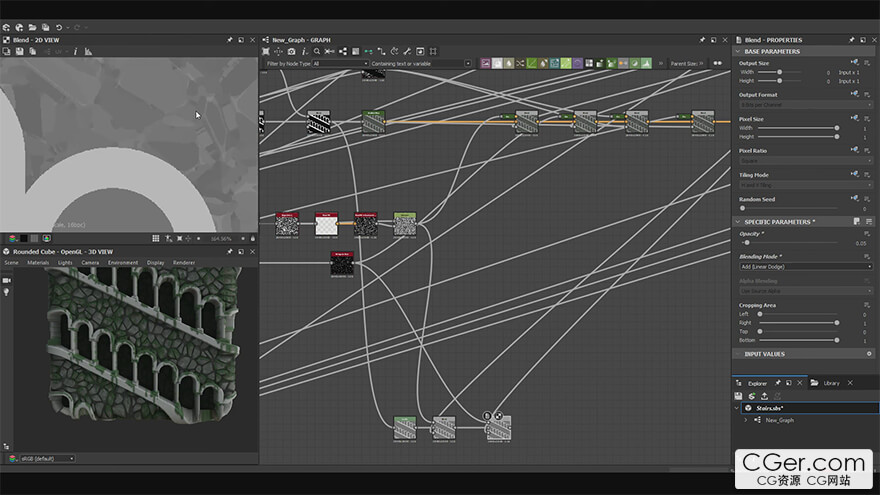The height and width of the screenshot is (495, 880).
Task: Expand the New_Graph tree item in Explorer
Action: click(x=745, y=420)
